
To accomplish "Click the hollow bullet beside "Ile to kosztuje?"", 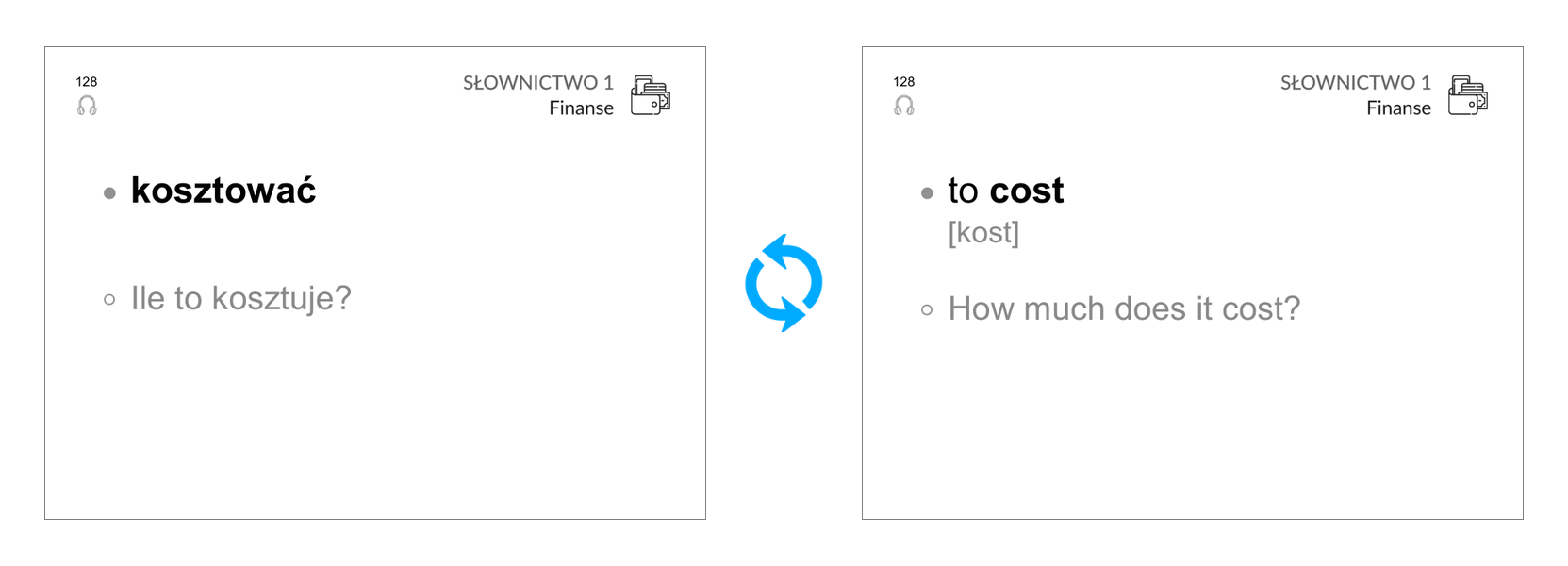I will coord(109,300).
